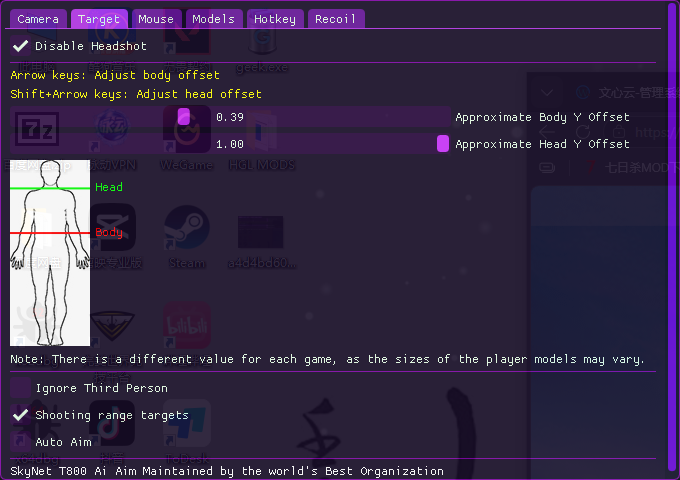Click the Approximate Head Y Offset label
This screenshot has width=680, height=480.
click(542, 144)
